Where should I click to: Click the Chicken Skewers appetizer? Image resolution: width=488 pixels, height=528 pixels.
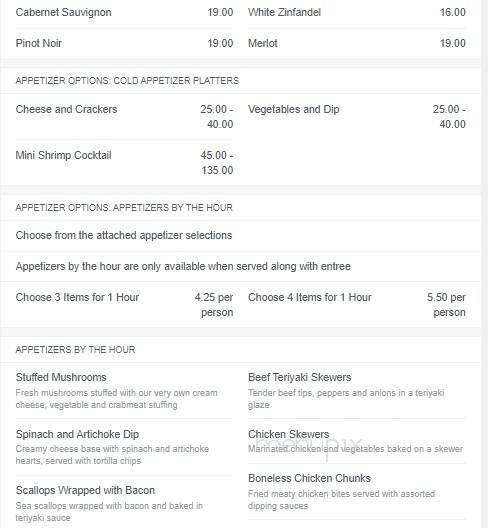click(289, 434)
